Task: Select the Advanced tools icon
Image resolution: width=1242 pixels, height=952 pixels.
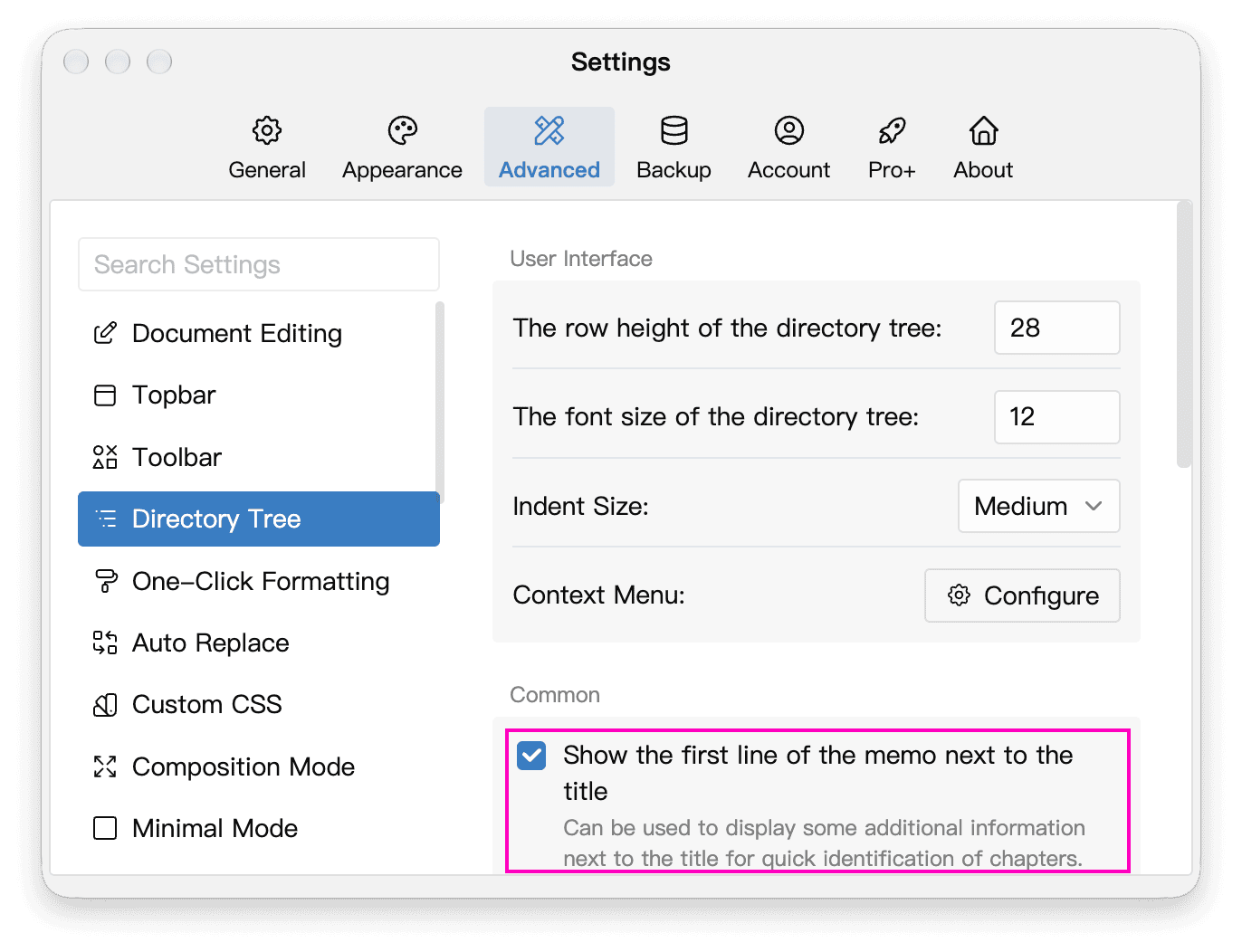Action: [x=549, y=130]
